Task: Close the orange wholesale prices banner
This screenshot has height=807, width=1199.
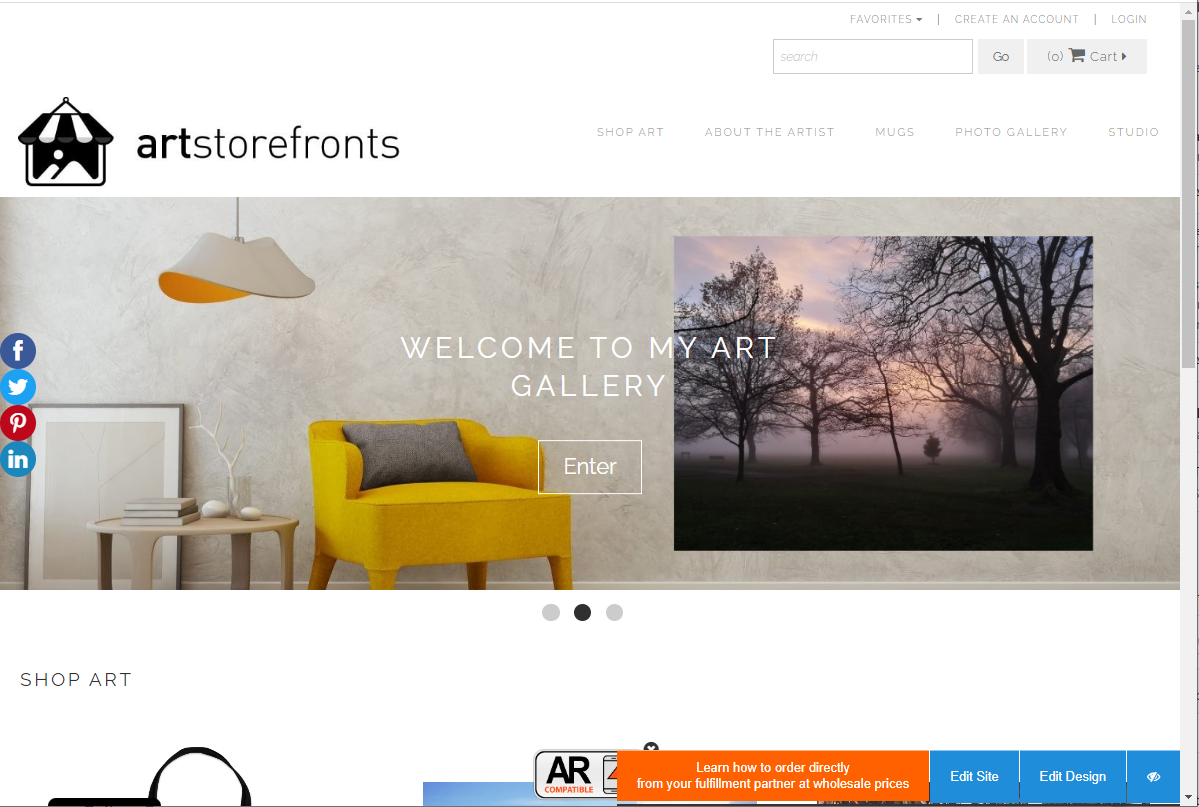Action: [651, 749]
